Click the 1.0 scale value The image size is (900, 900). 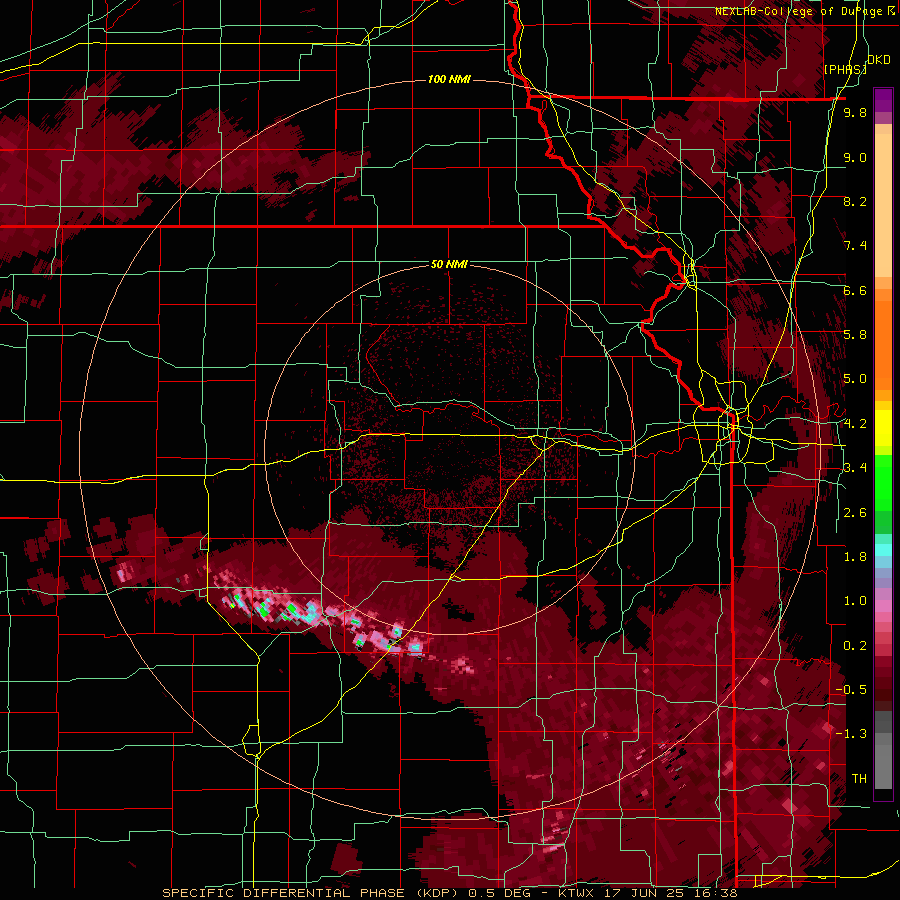(855, 601)
